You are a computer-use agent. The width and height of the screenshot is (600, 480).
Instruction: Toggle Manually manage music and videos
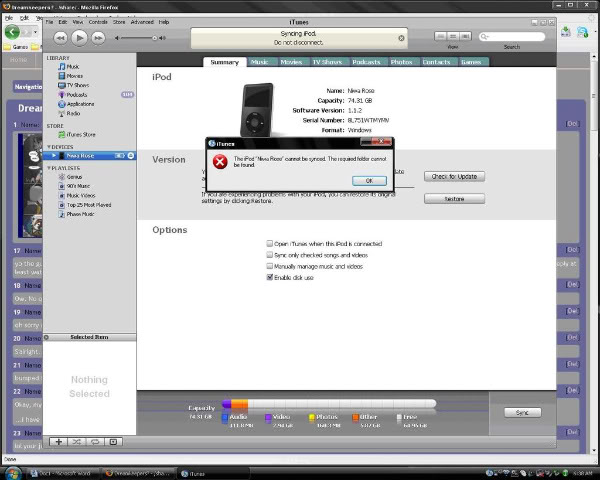[269, 266]
